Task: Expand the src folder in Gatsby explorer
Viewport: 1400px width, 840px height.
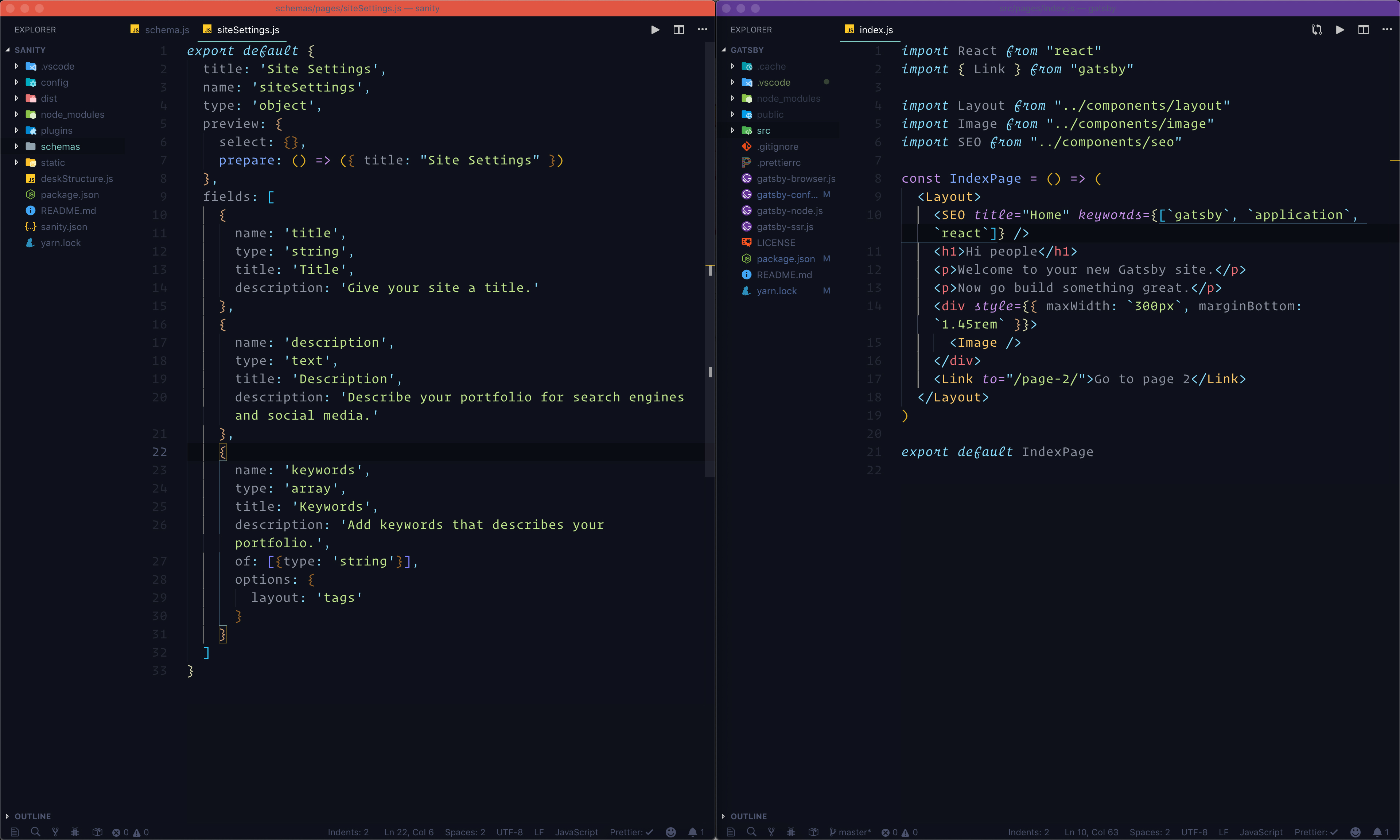Action: click(763, 131)
